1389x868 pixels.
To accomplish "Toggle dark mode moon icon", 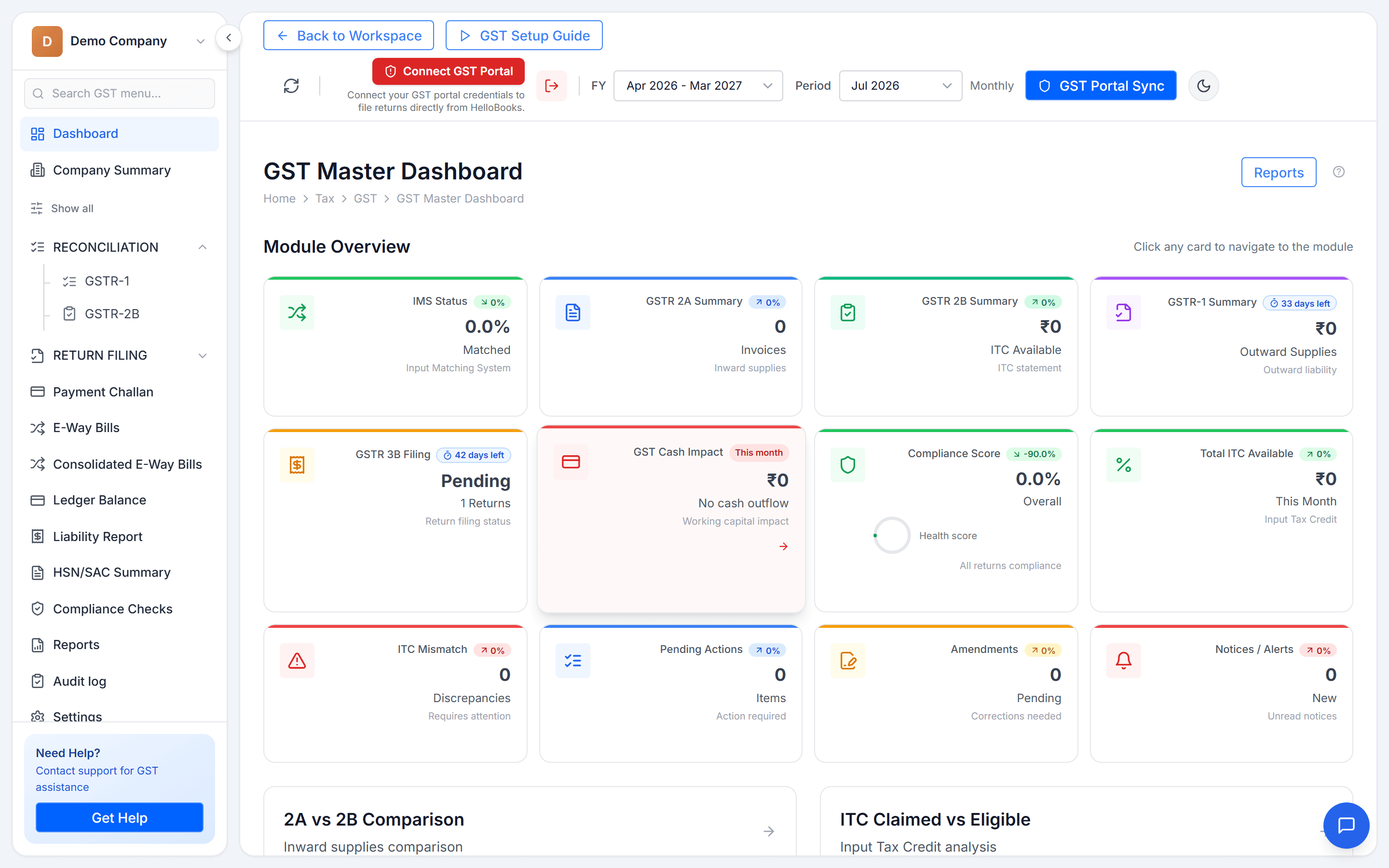I will point(1204,86).
